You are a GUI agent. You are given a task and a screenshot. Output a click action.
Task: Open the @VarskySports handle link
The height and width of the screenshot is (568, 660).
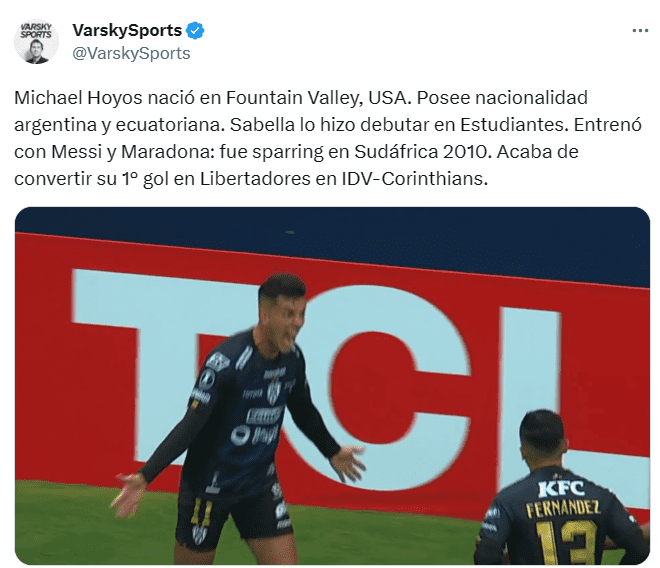(131, 53)
